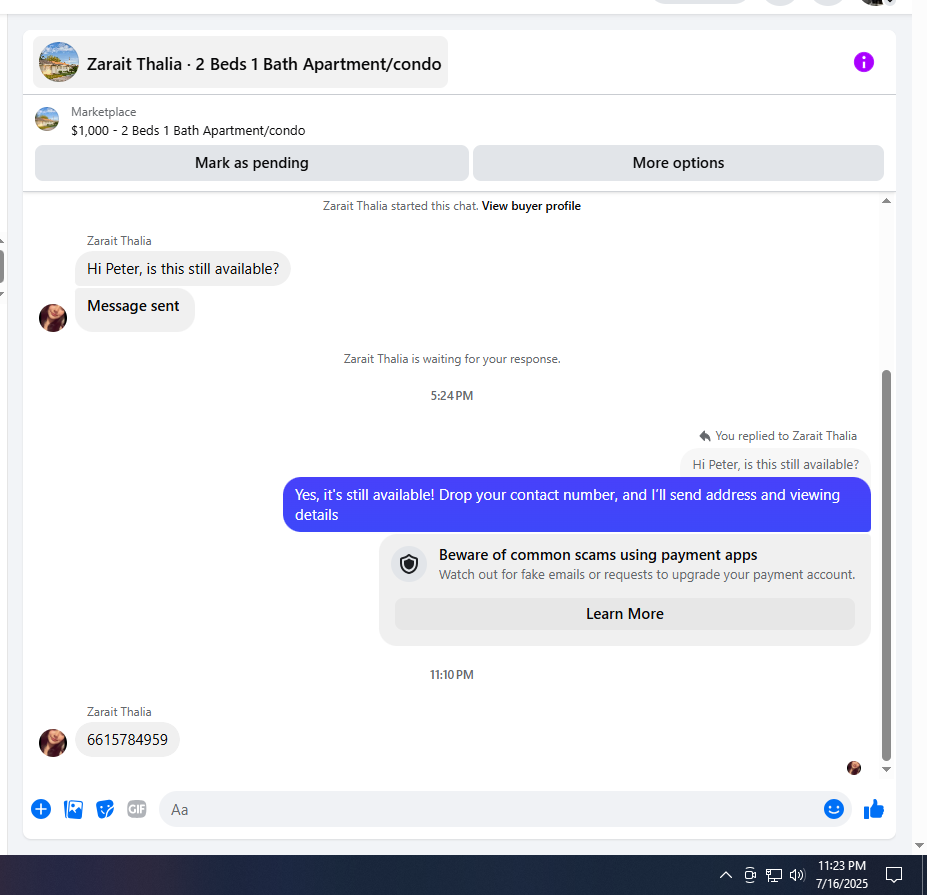Image resolution: width=927 pixels, height=895 pixels.
Task: Open the volume control in system tray
Action: tap(797, 875)
